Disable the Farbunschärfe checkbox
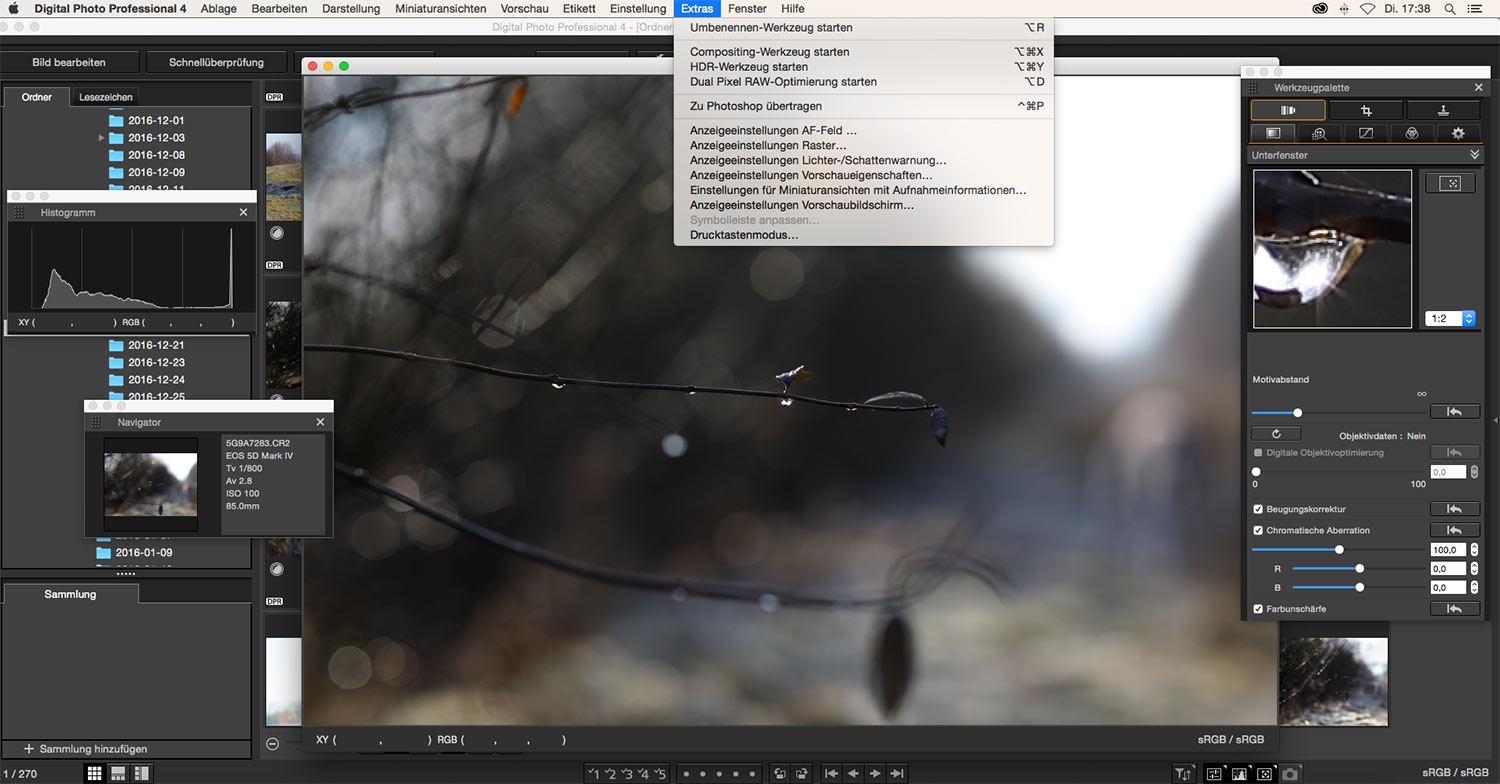The image size is (1500, 784). (1258, 609)
